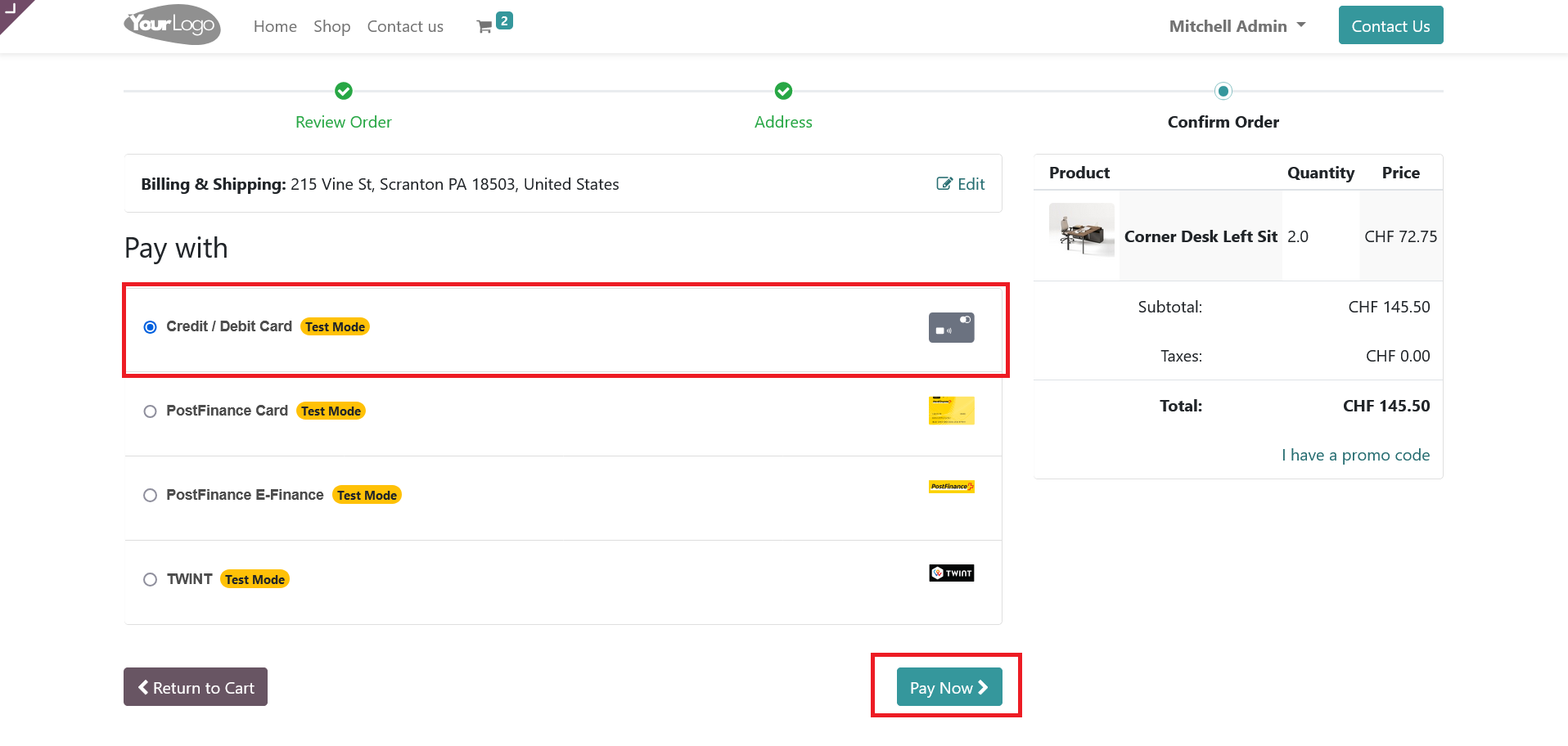Click the PostFinance E-Finance logo icon
This screenshot has height=746, width=1568.
pos(951,487)
